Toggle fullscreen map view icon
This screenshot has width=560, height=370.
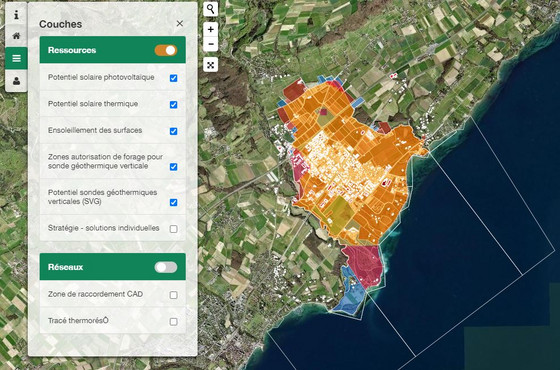click(211, 65)
